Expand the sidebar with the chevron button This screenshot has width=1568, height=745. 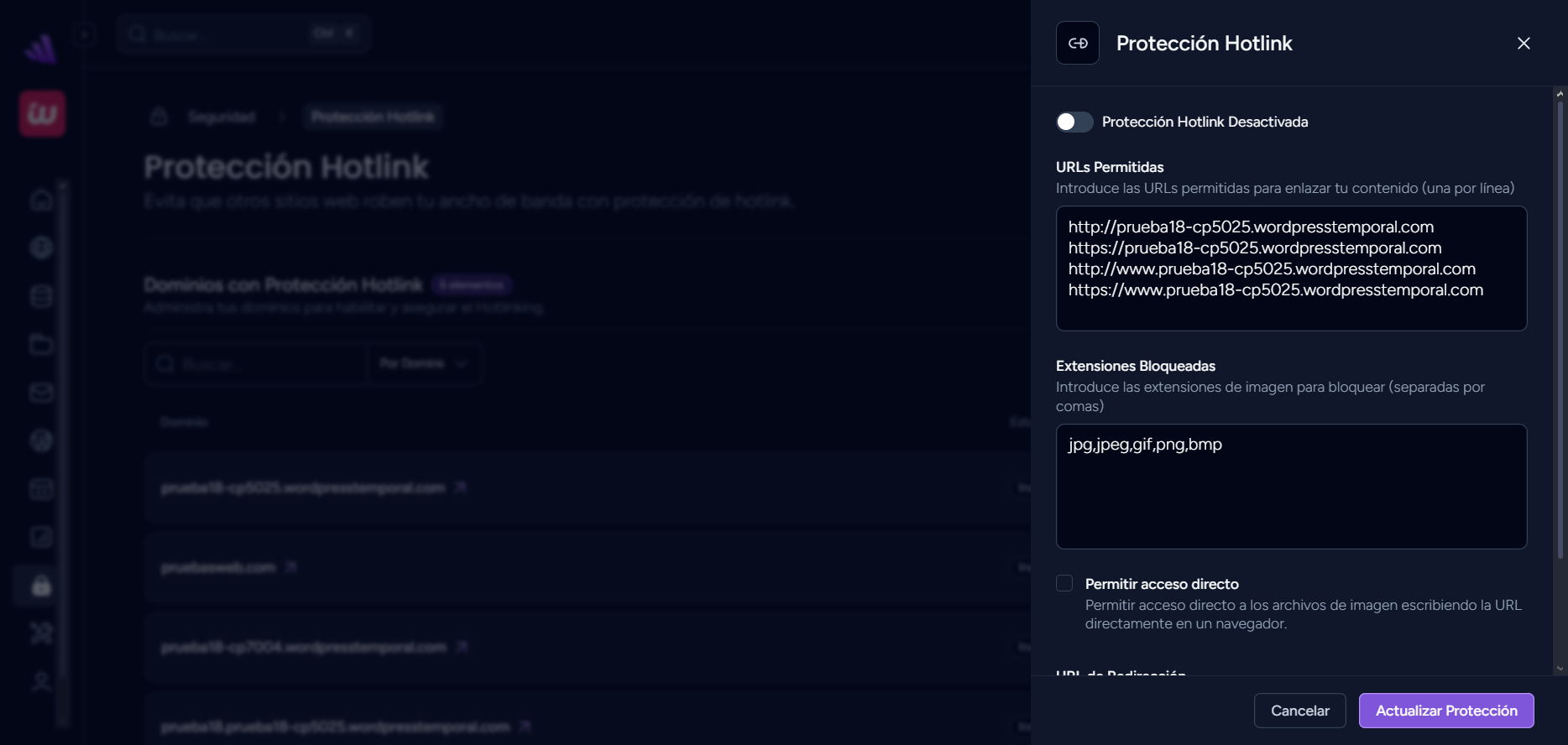pyautogui.click(x=84, y=35)
